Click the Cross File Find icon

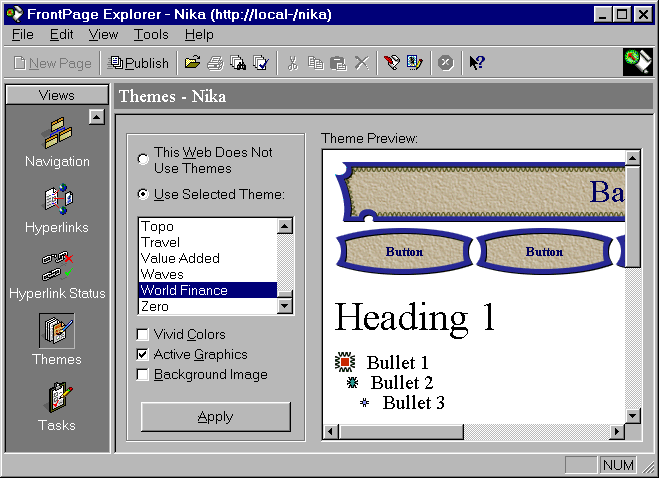tap(238, 63)
